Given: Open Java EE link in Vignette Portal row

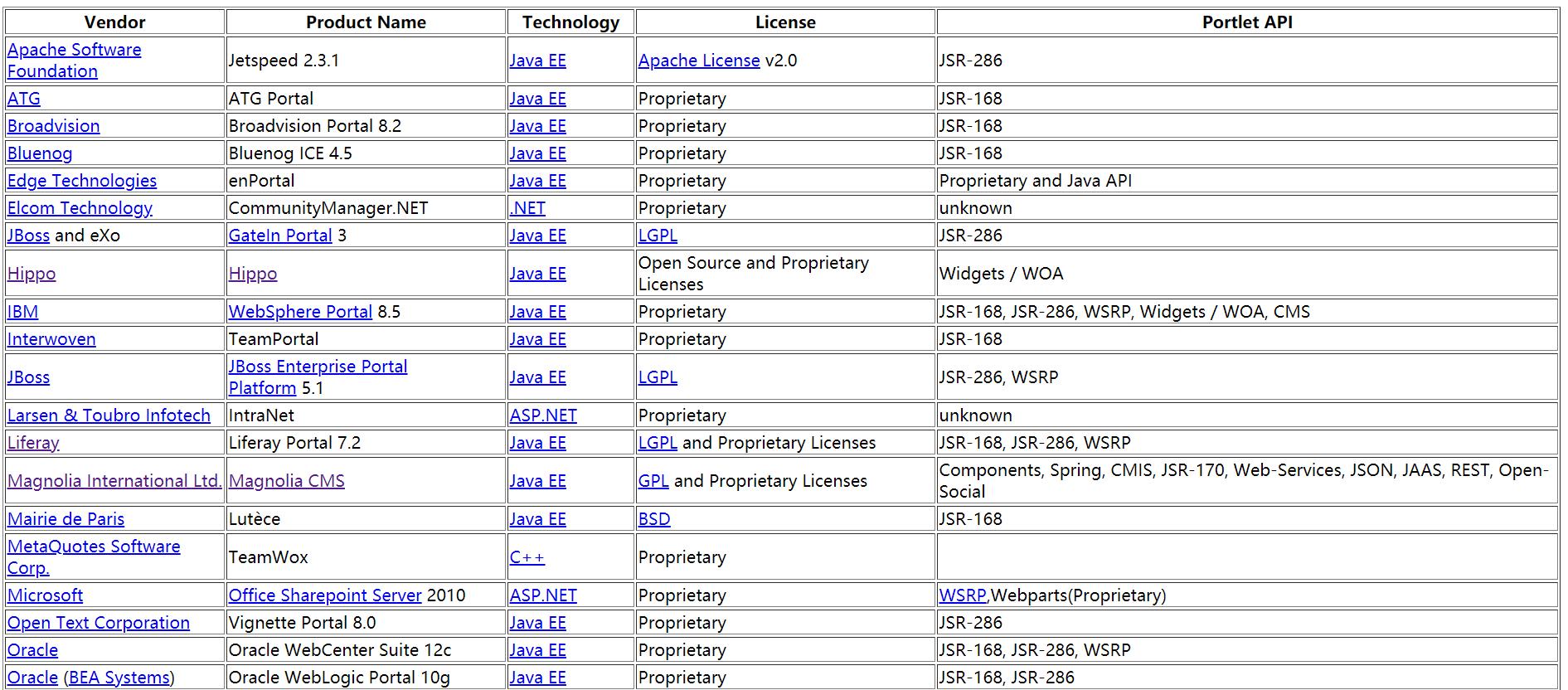Looking at the screenshot, I should 538,623.
